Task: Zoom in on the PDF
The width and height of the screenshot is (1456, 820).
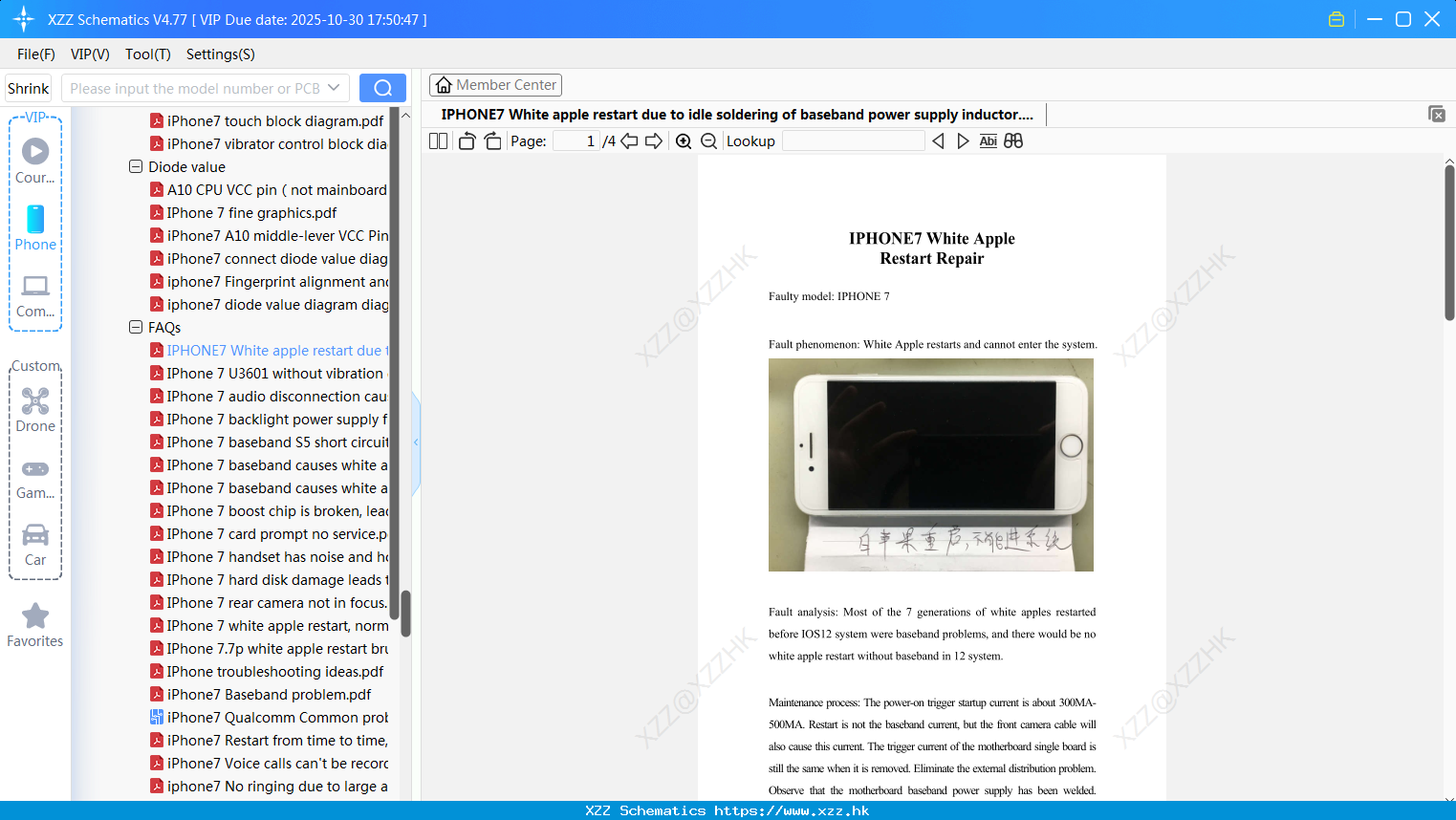Action: 684,141
